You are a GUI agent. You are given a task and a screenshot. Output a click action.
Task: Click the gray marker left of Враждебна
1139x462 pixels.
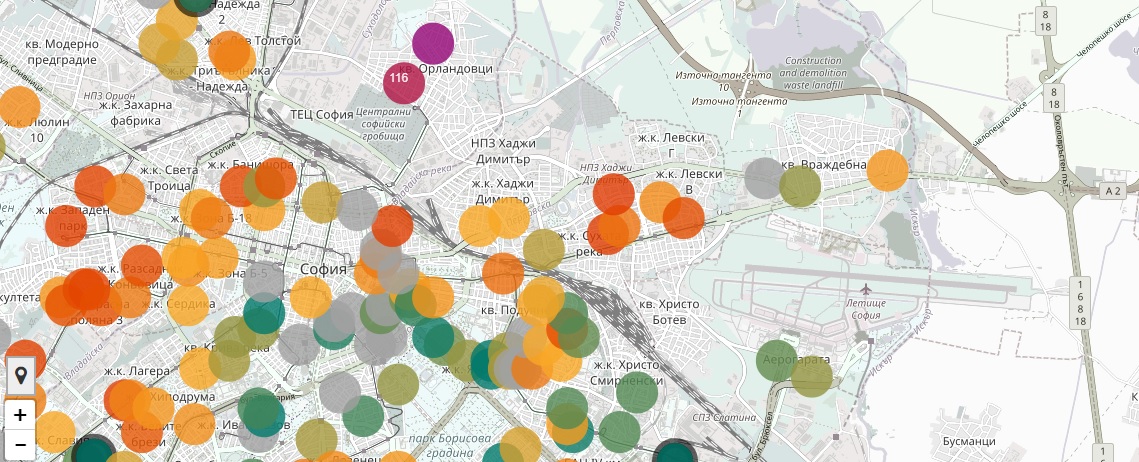click(764, 178)
